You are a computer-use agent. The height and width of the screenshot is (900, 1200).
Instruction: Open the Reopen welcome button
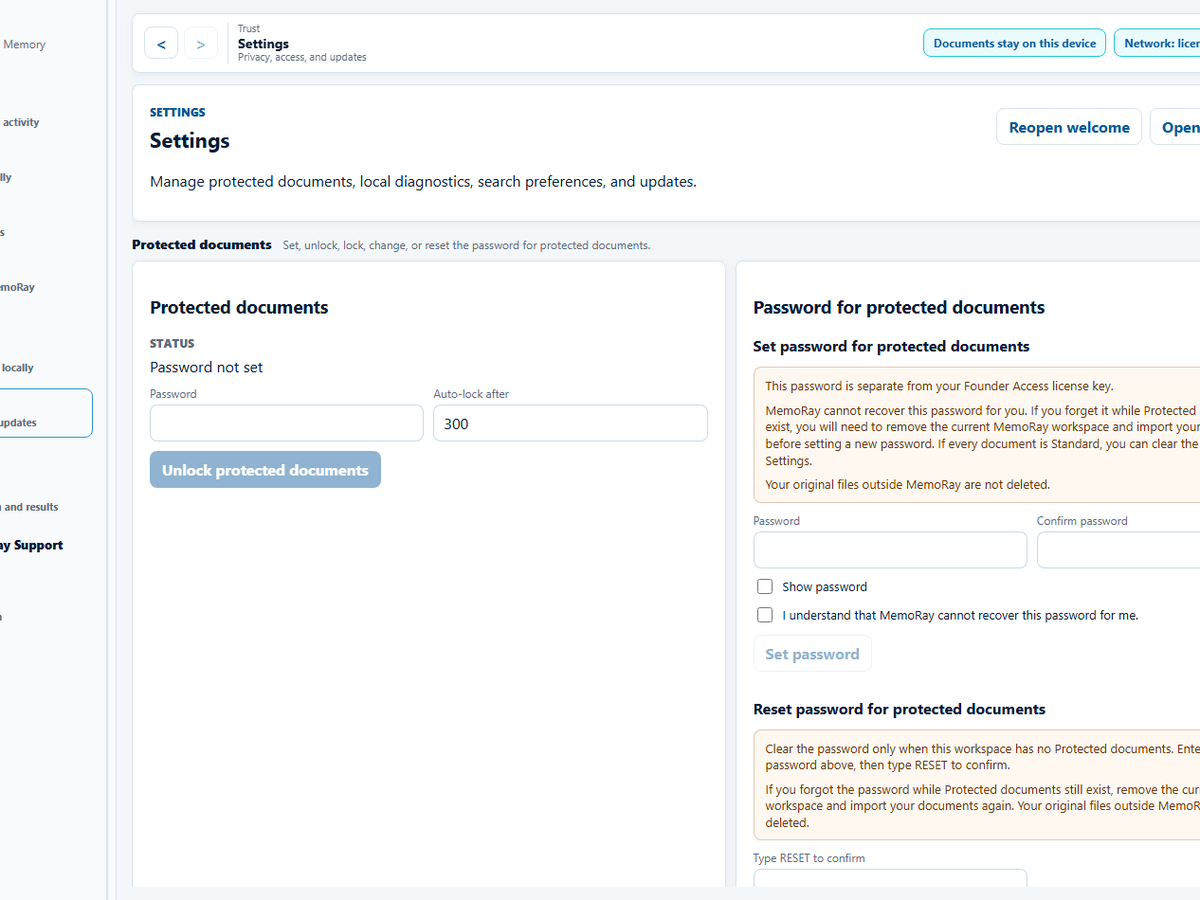[1069, 127]
